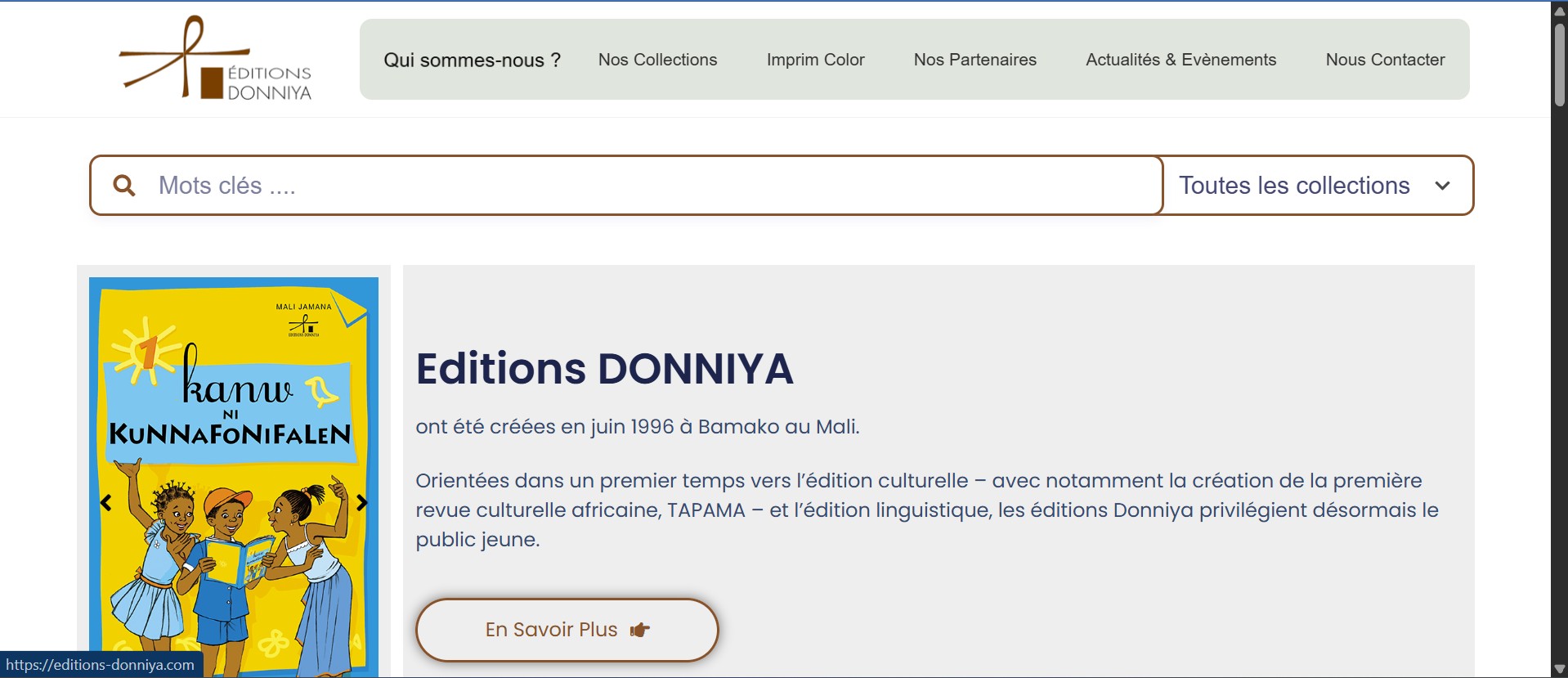Open the Nos Collections menu

(x=657, y=60)
